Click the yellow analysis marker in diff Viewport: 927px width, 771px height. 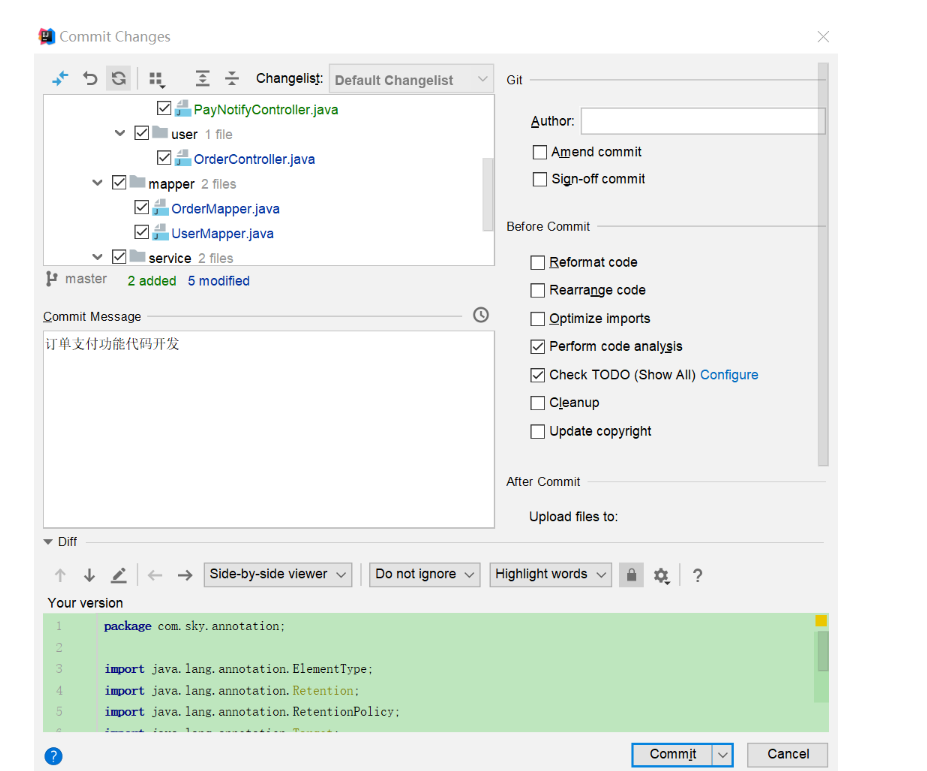(x=821, y=620)
